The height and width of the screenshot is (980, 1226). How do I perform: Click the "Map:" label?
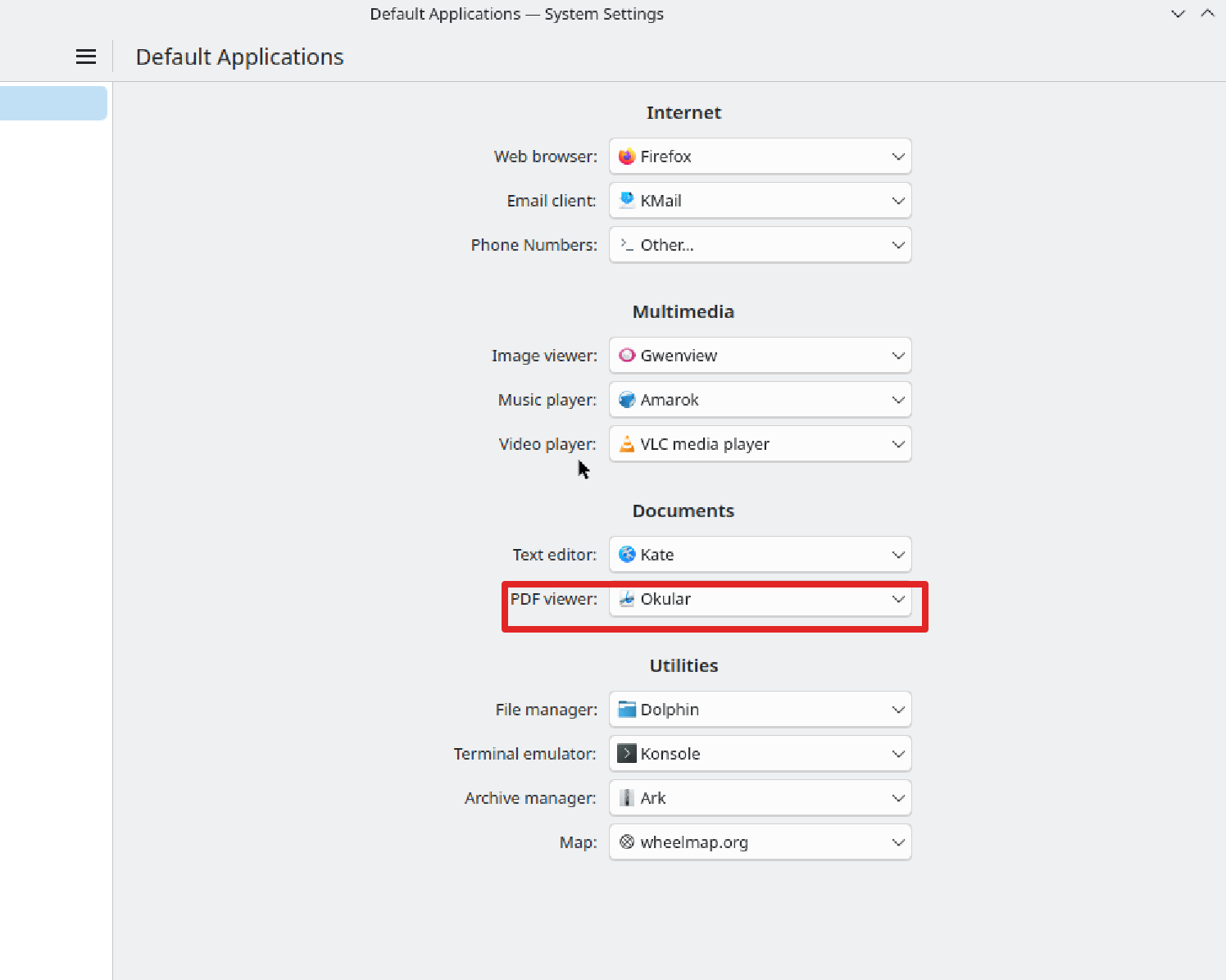click(x=579, y=842)
